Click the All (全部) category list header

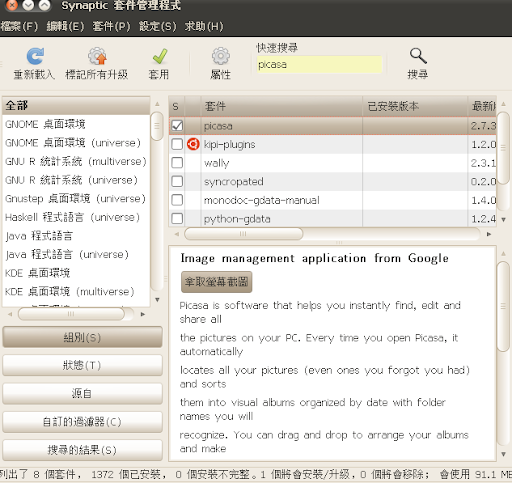coord(76,106)
